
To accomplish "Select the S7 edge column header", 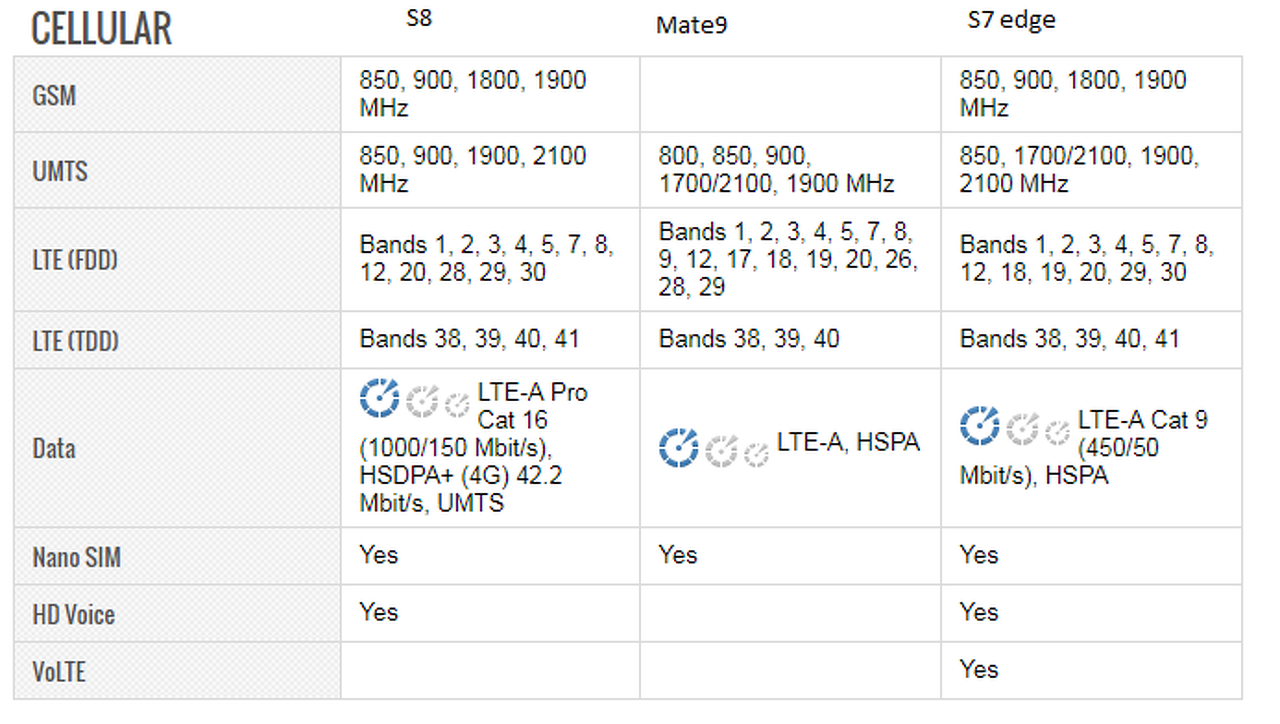I will 1011,20.
